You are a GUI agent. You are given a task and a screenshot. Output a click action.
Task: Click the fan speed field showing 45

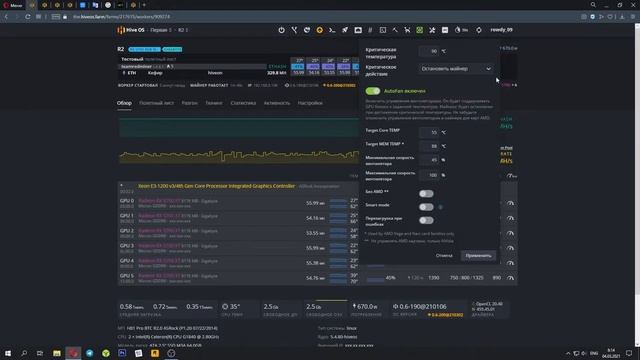click(429, 160)
